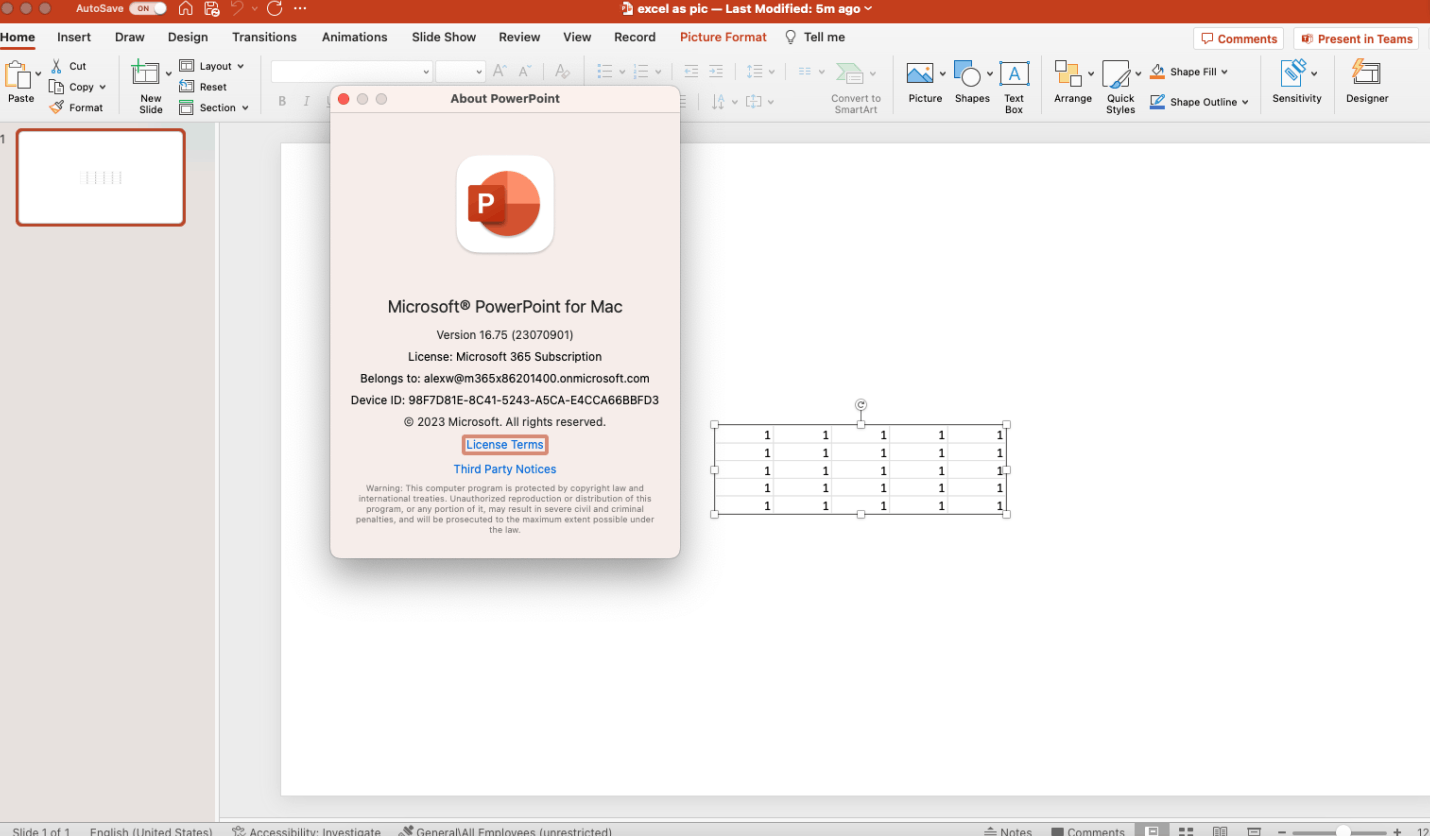
Task: Open the Insert tab
Action: coord(74,37)
